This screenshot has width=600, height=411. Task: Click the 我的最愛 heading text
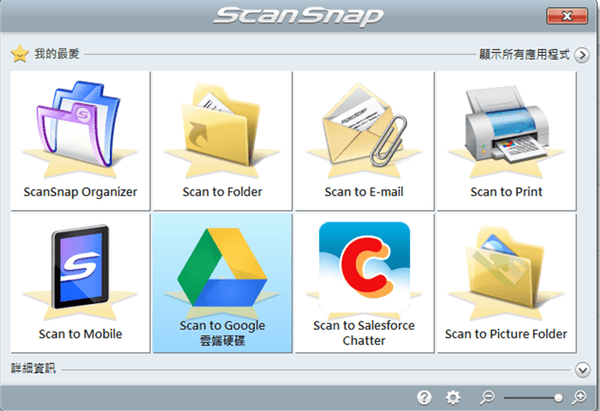57,54
